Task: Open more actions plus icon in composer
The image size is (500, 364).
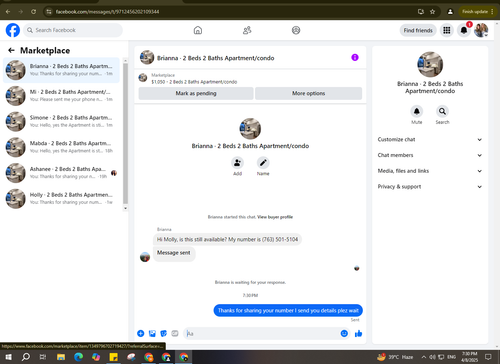Action: tap(141, 333)
